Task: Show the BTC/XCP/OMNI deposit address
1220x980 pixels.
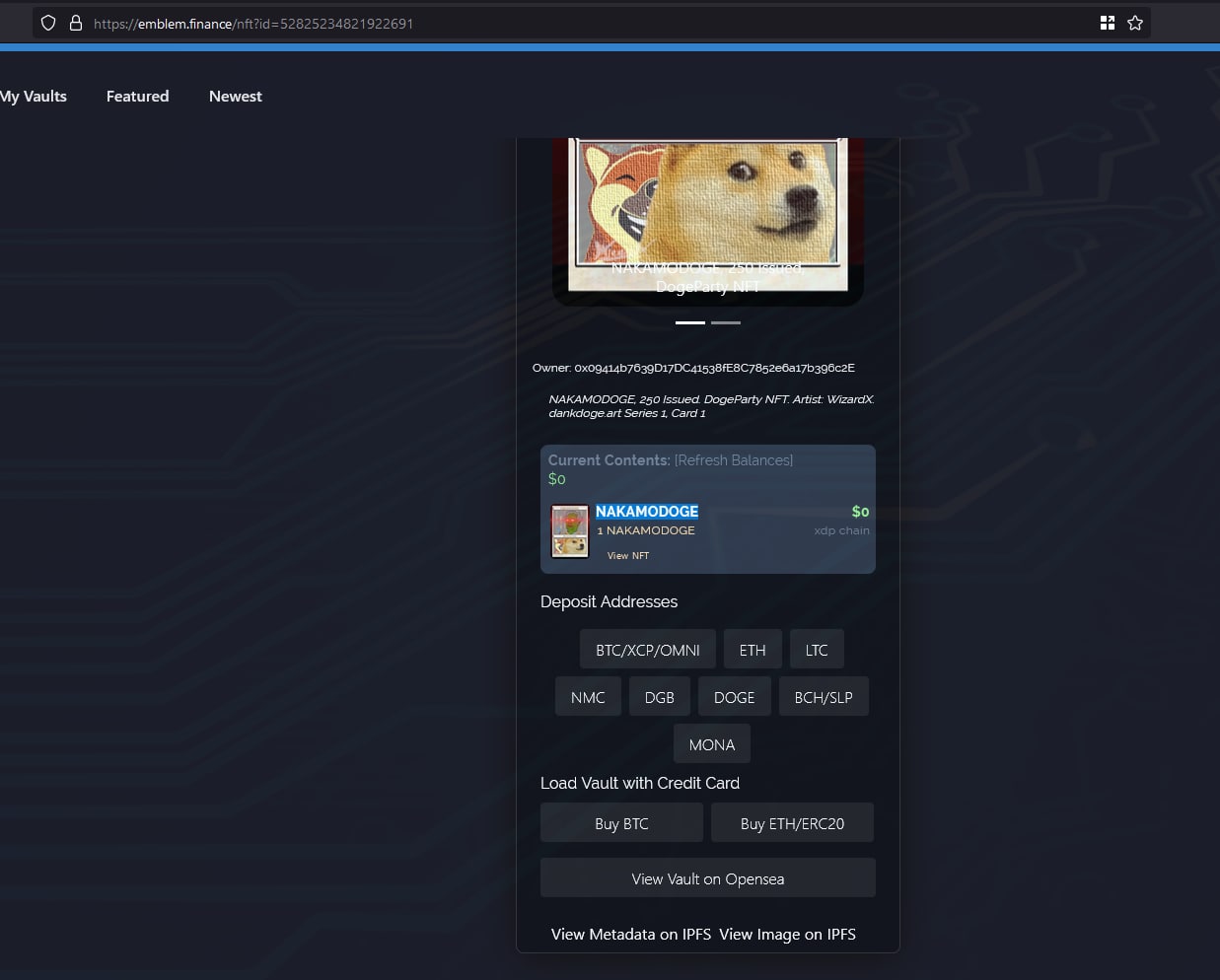Action: tap(648, 650)
